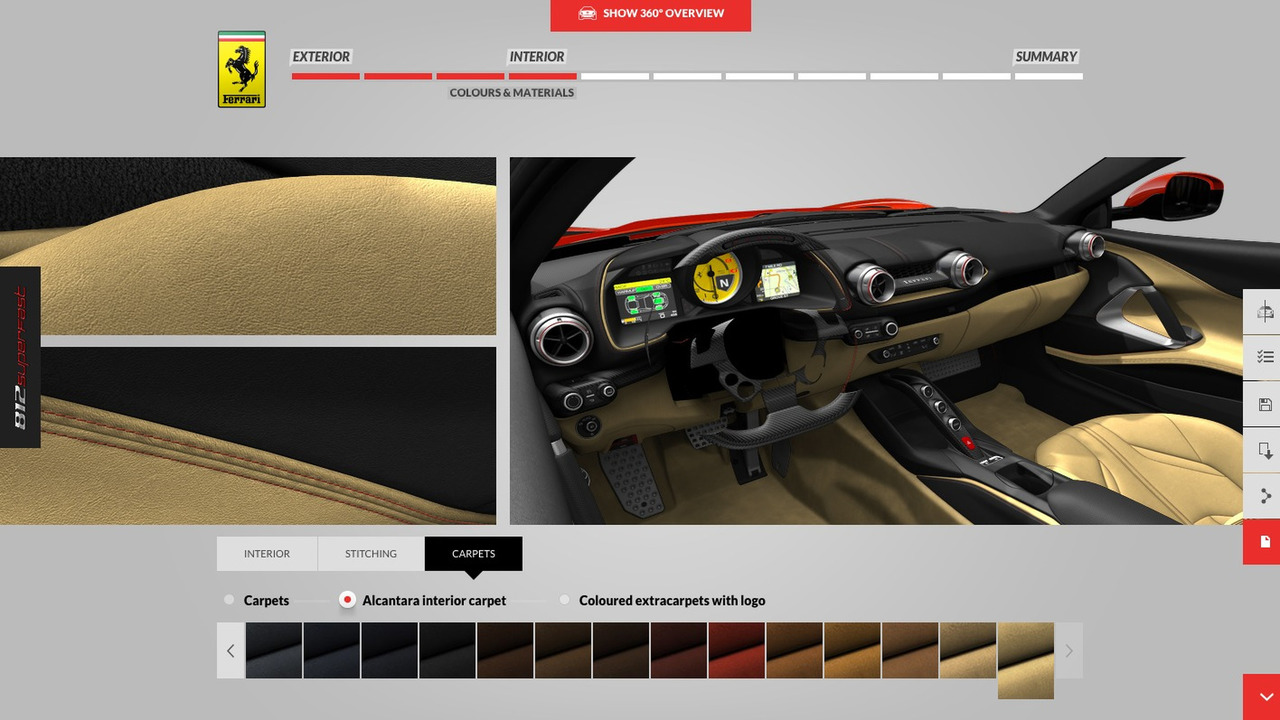This screenshot has height=720, width=1280.
Task: Click the share configuration icon
Action: click(x=1264, y=496)
